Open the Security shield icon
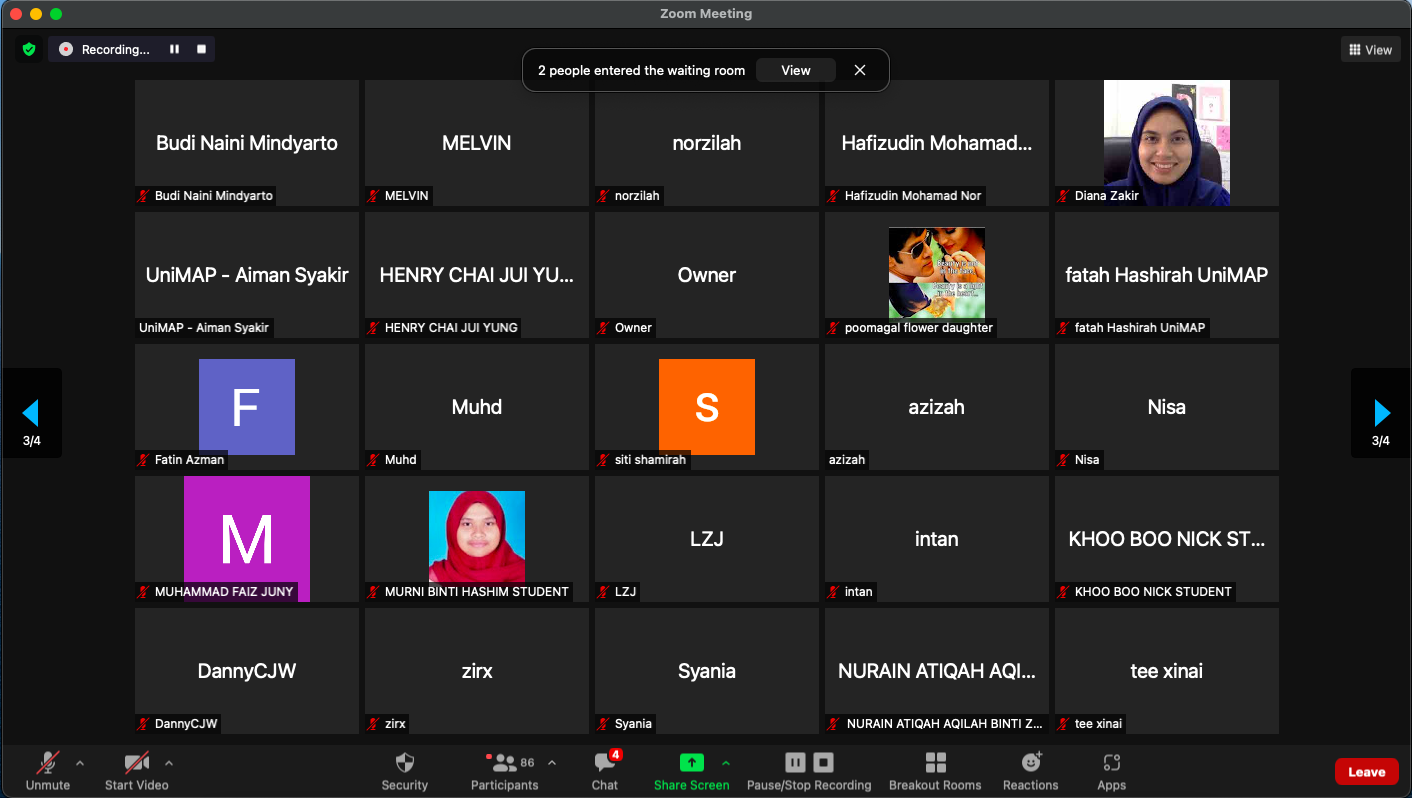 [404, 764]
